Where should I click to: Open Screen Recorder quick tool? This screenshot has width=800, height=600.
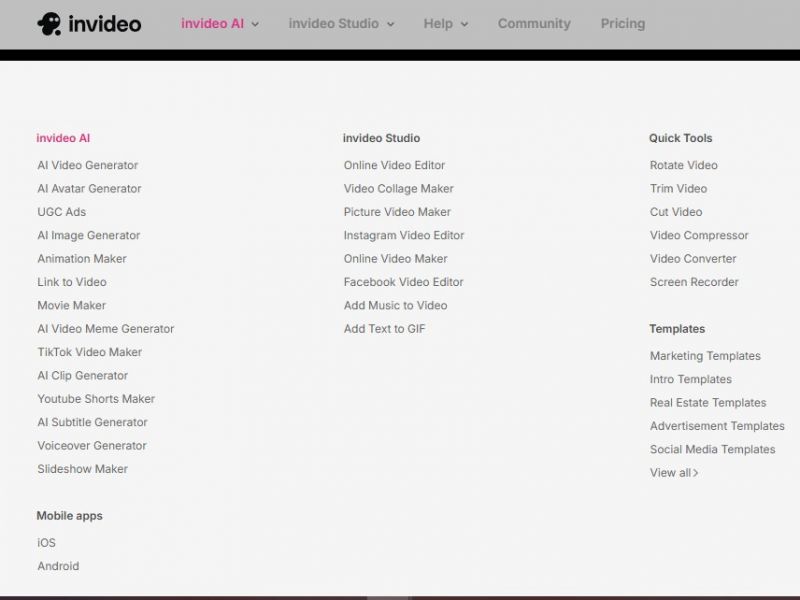tap(694, 282)
